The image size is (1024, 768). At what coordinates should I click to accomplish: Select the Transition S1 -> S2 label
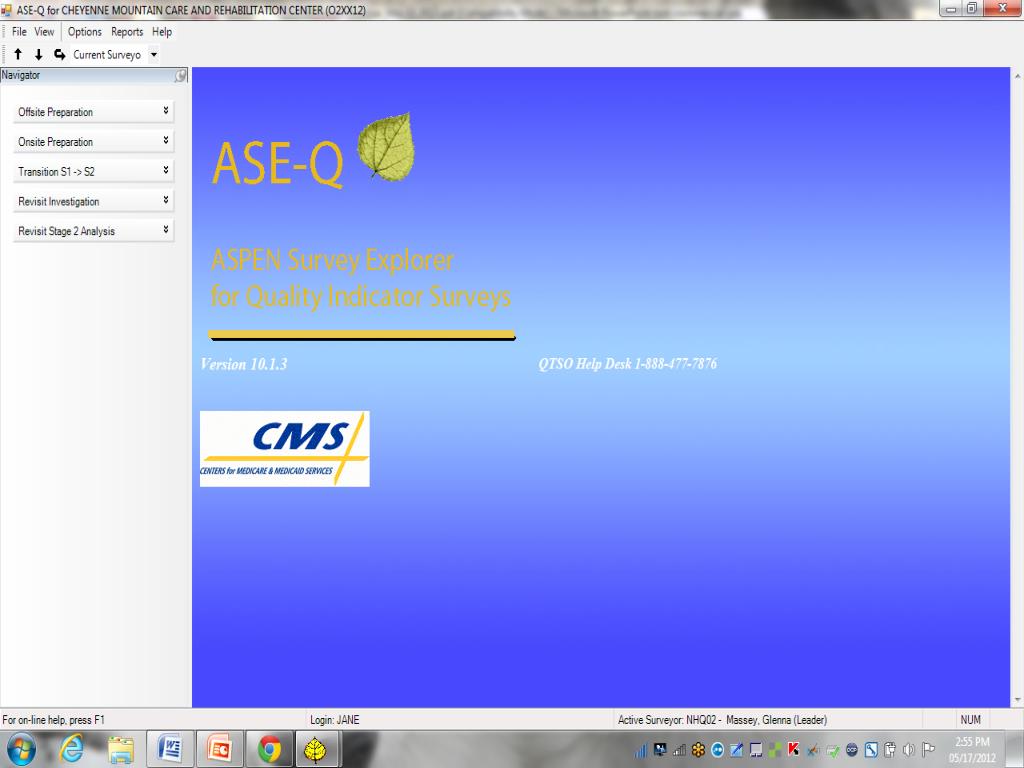56,172
